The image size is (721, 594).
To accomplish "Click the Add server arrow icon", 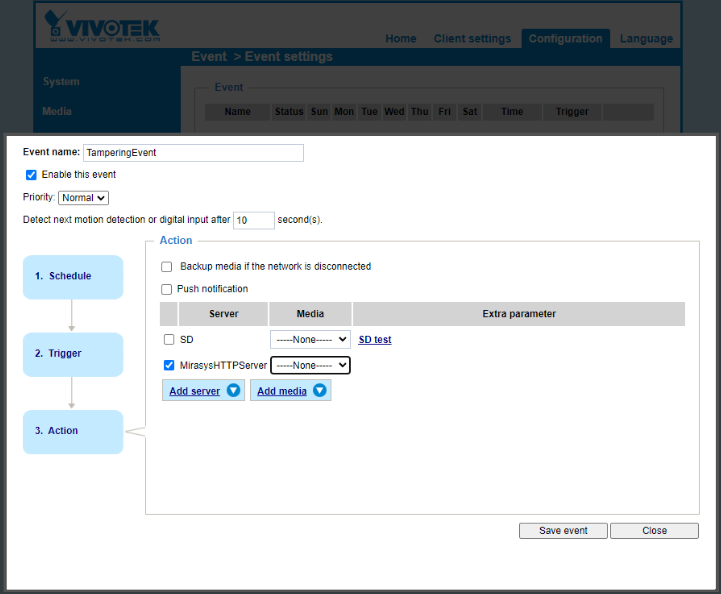I will tap(233, 391).
